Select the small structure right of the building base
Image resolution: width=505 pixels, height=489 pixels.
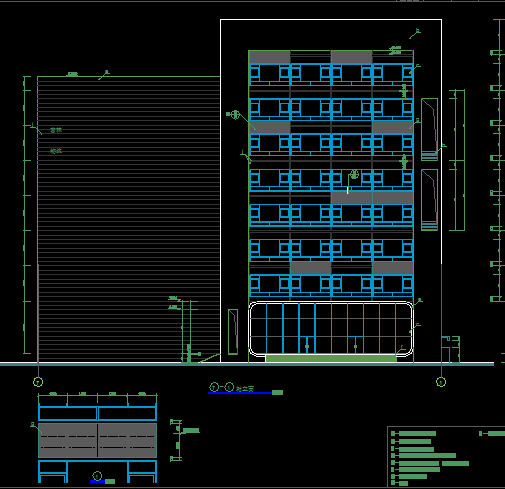pyautogui.click(x=451, y=349)
